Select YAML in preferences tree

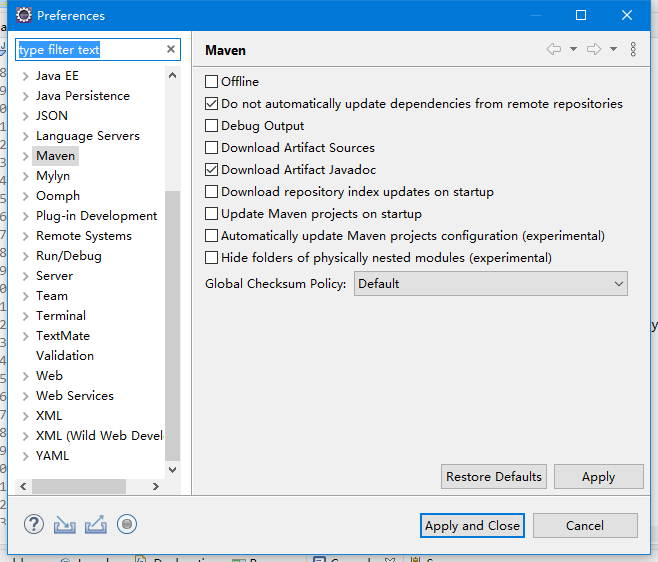click(x=52, y=456)
